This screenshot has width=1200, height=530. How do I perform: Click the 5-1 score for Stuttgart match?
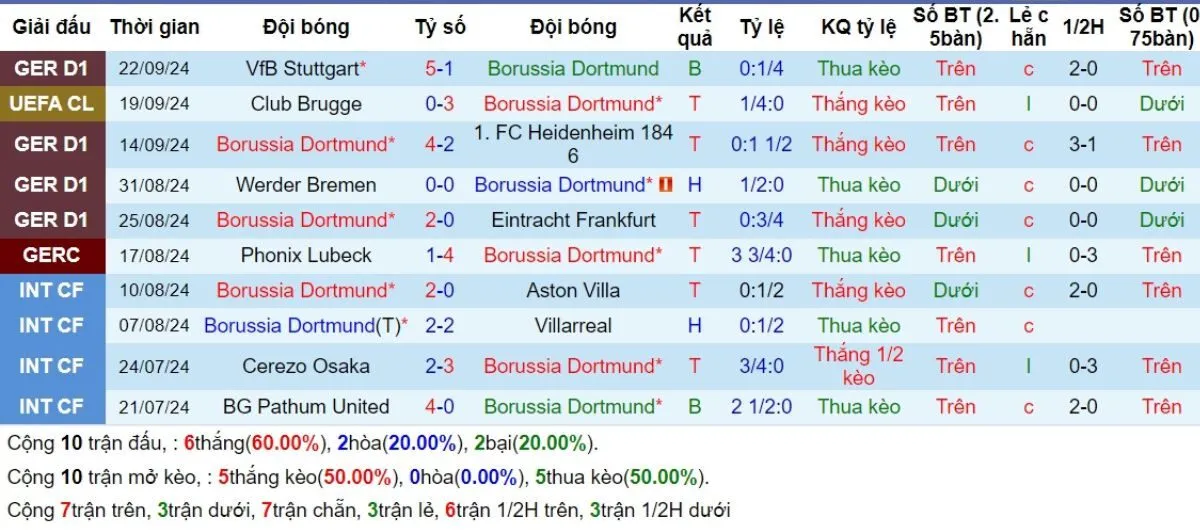439,69
